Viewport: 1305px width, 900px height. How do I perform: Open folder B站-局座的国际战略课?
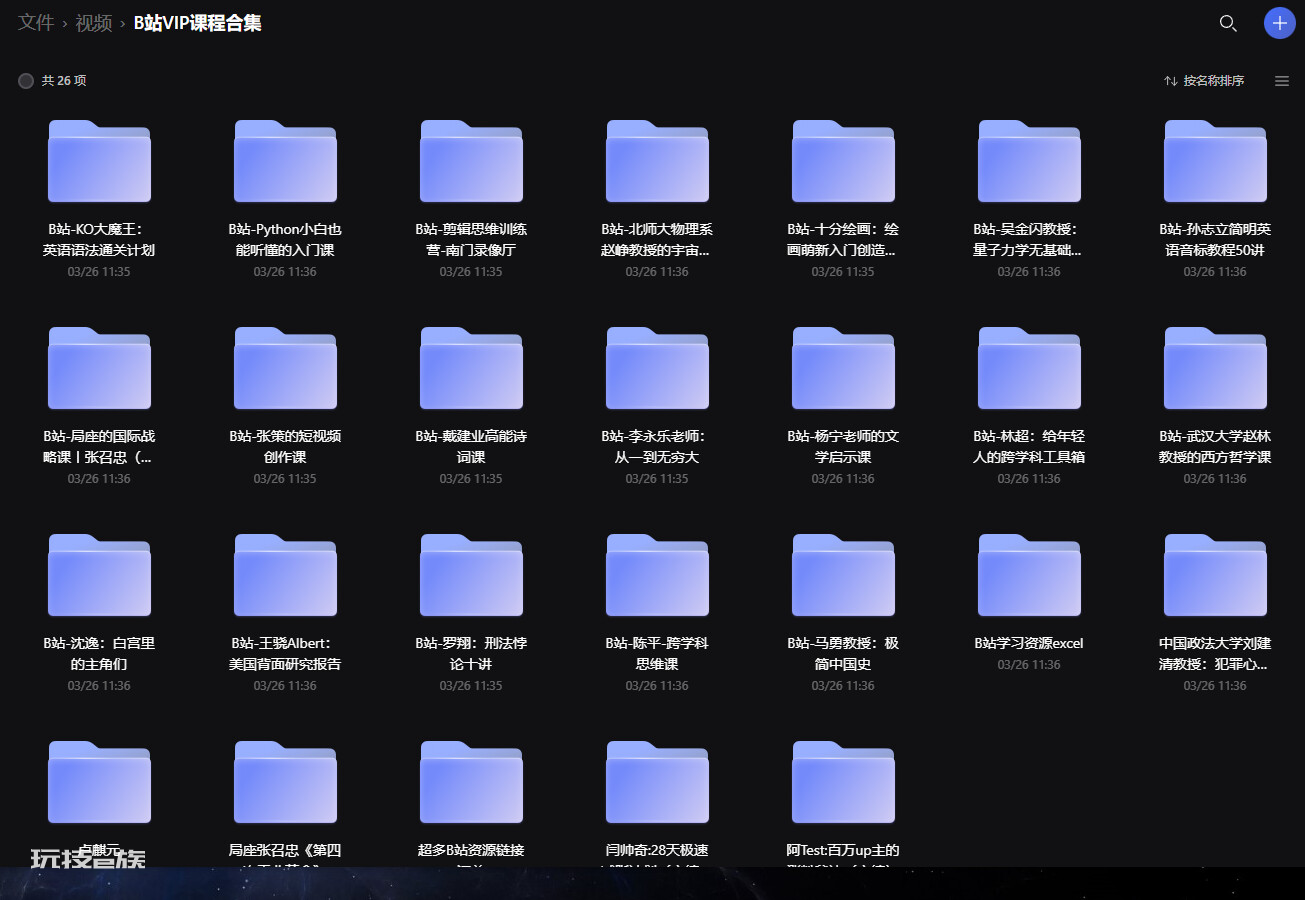click(99, 368)
